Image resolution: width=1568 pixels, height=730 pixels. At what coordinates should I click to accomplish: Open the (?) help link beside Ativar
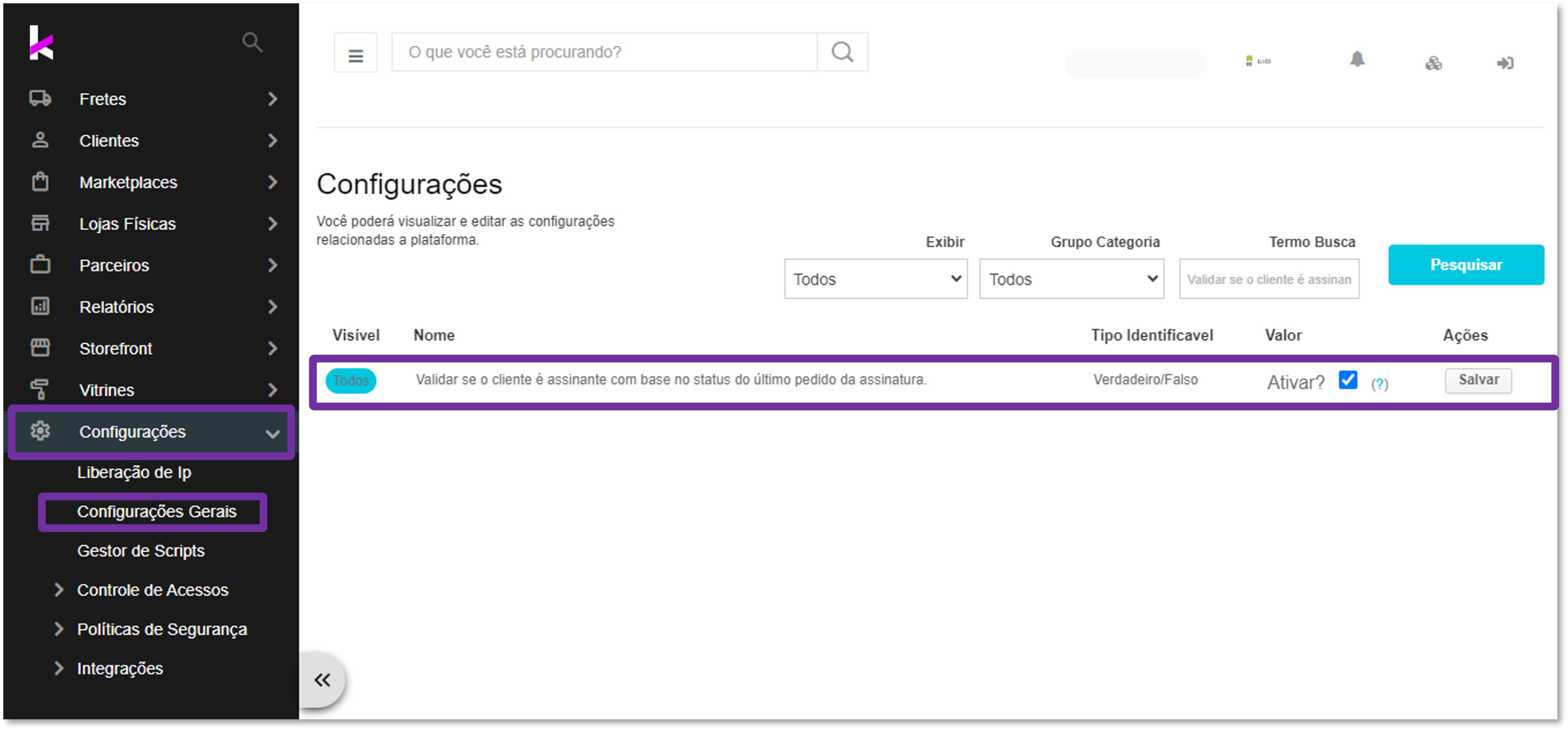tap(1379, 384)
